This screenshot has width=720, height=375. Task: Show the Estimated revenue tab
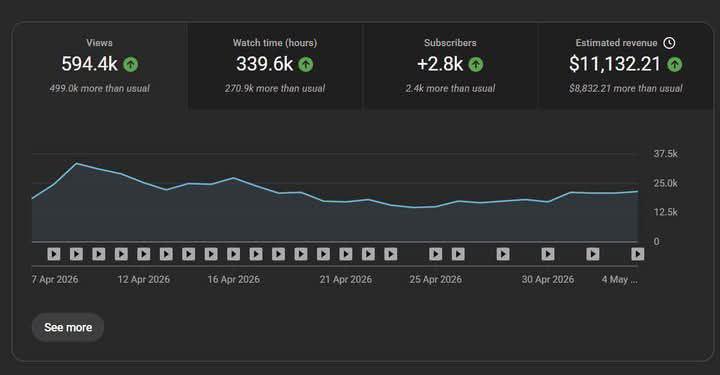coord(625,66)
